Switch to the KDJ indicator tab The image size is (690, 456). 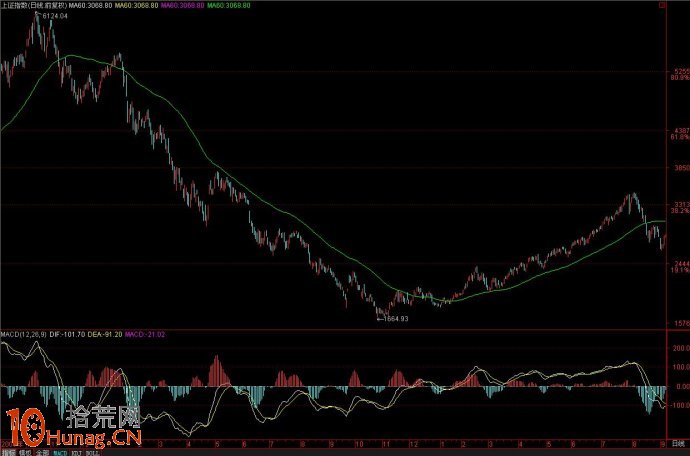pyautogui.click(x=75, y=452)
